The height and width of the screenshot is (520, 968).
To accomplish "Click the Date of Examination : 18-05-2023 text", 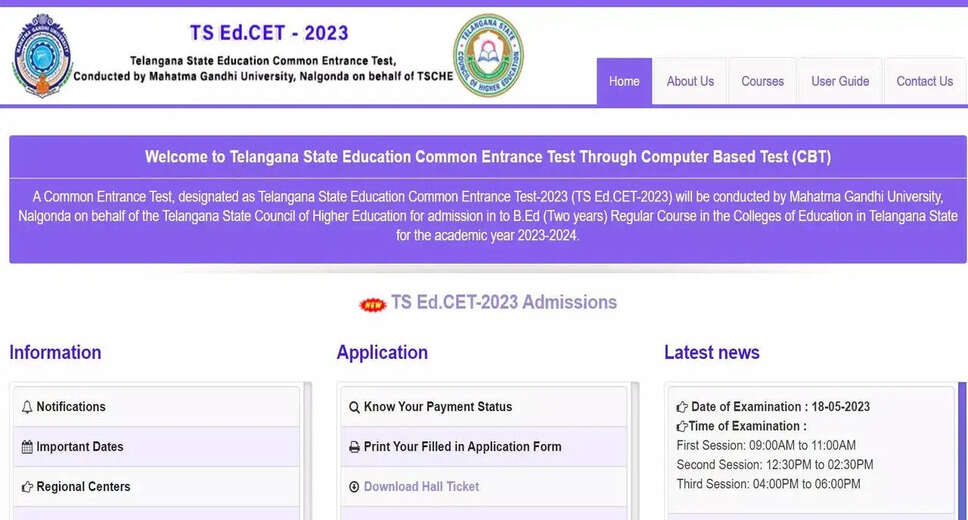I will [x=780, y=407].
